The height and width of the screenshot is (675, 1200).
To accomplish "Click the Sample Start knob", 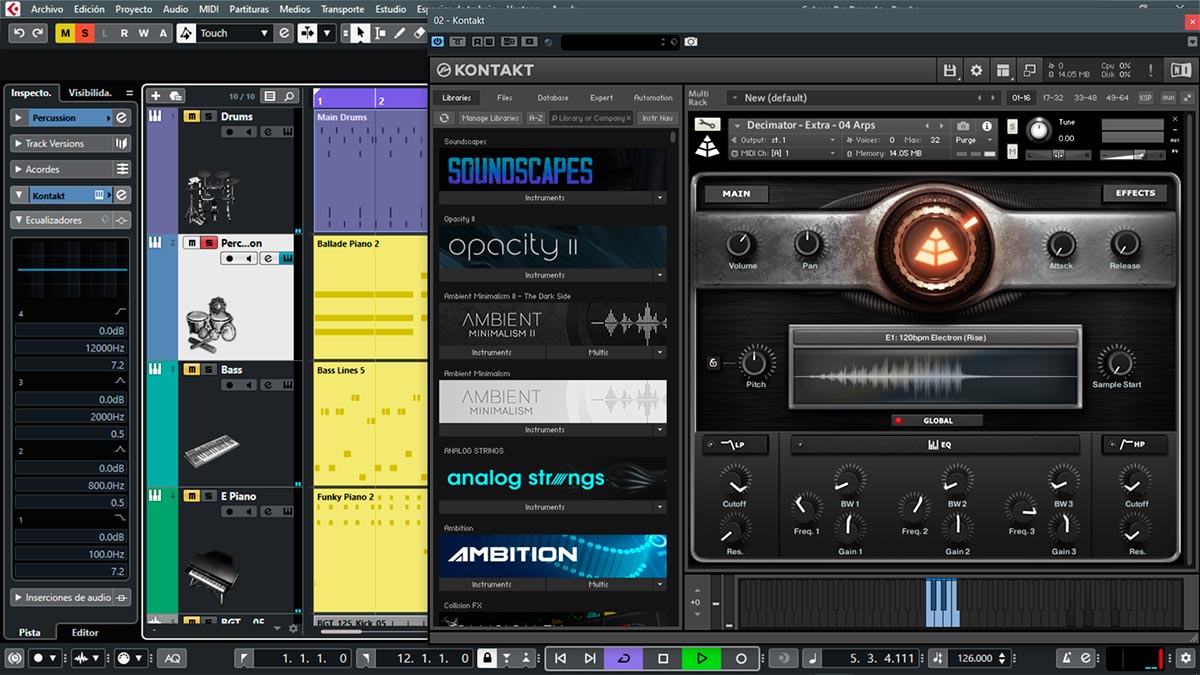I will [1115, 361].
